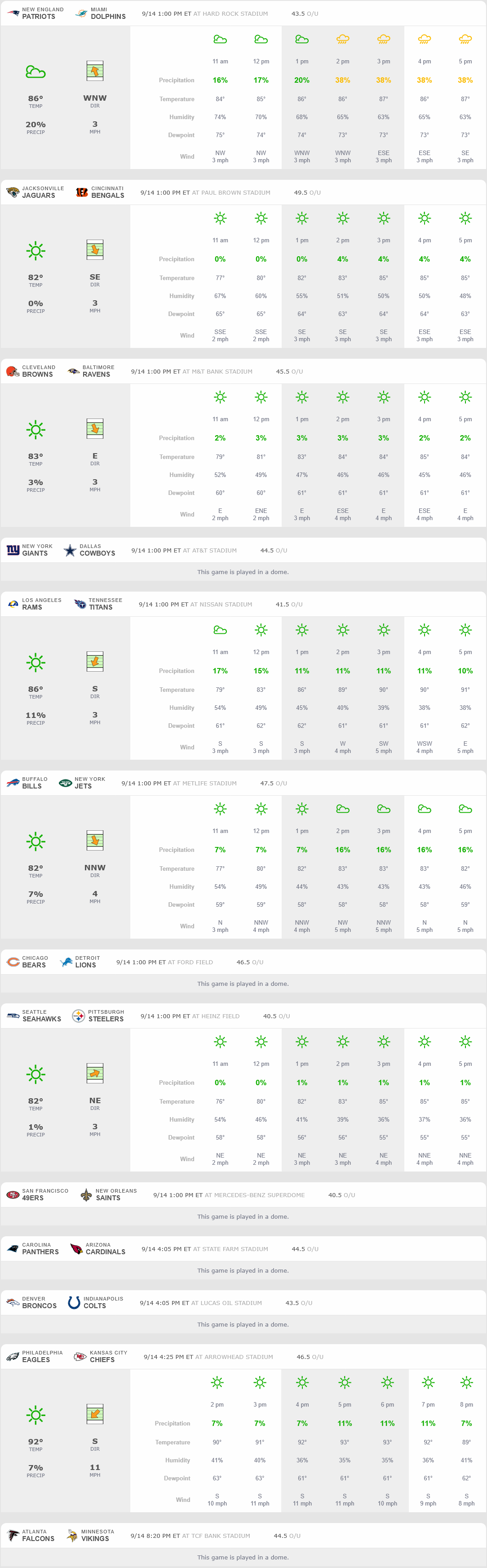Open the BENGALS team name link
This screenshot has height=1568, width=487.
pos(108,196)
